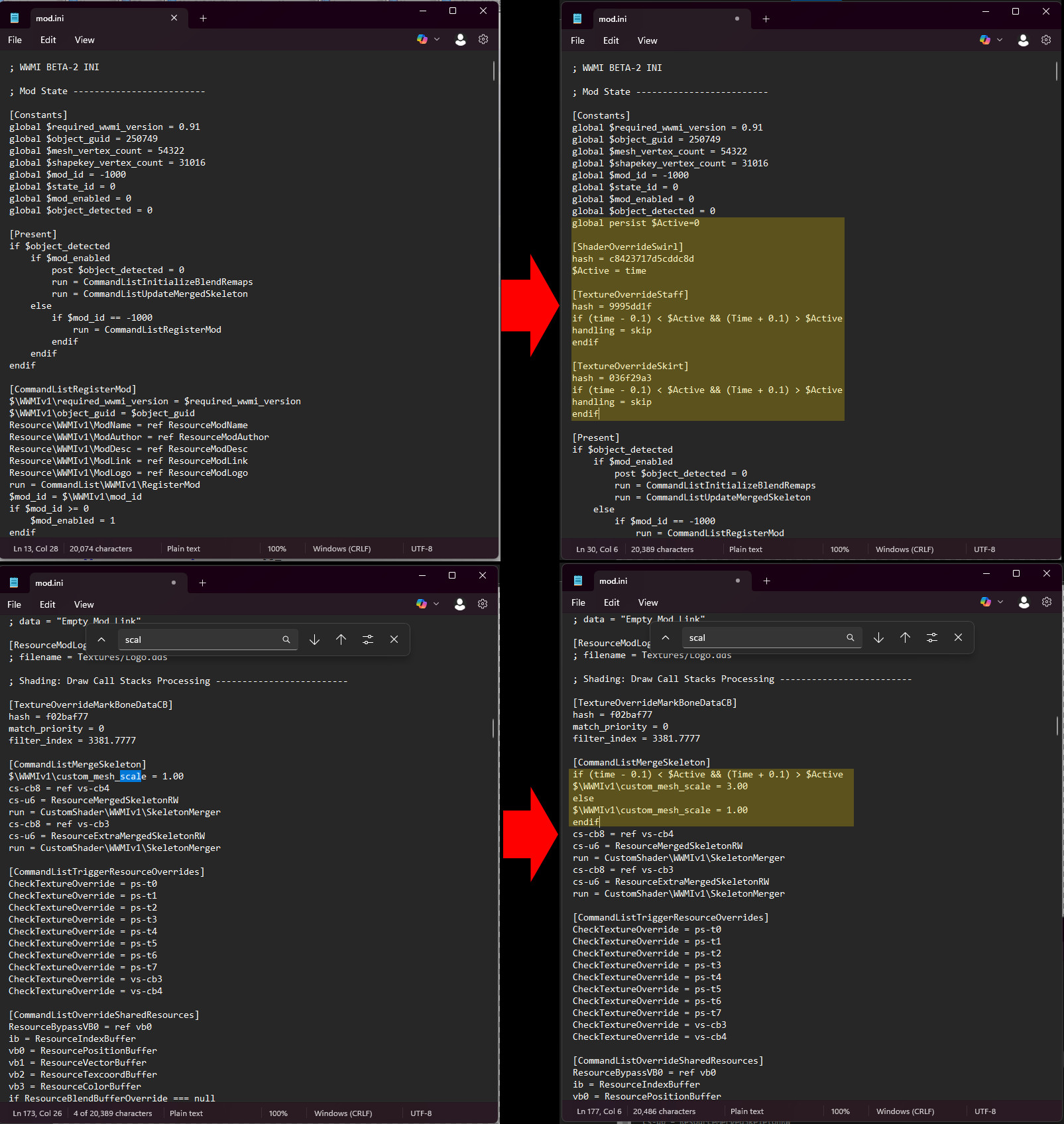
Task: Open the Edit menu
Action: point(47,40)
